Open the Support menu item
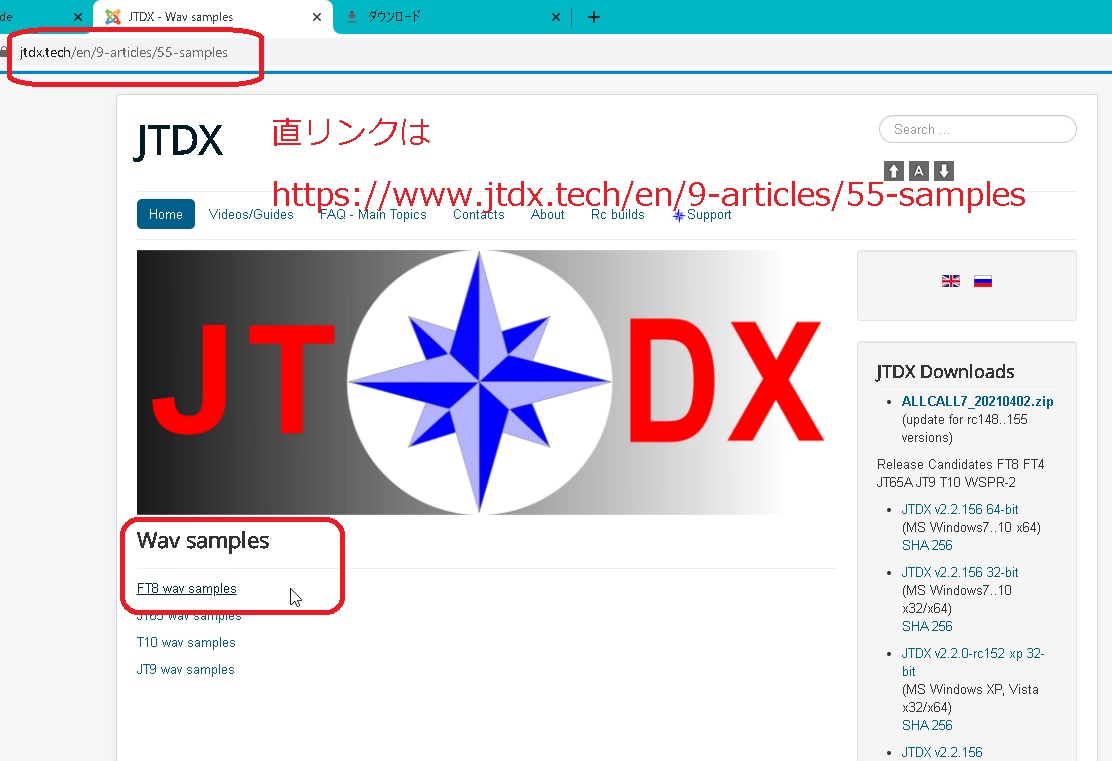Image resolution: width=1112 pixels, height=761 pixels. click(701, 215)
